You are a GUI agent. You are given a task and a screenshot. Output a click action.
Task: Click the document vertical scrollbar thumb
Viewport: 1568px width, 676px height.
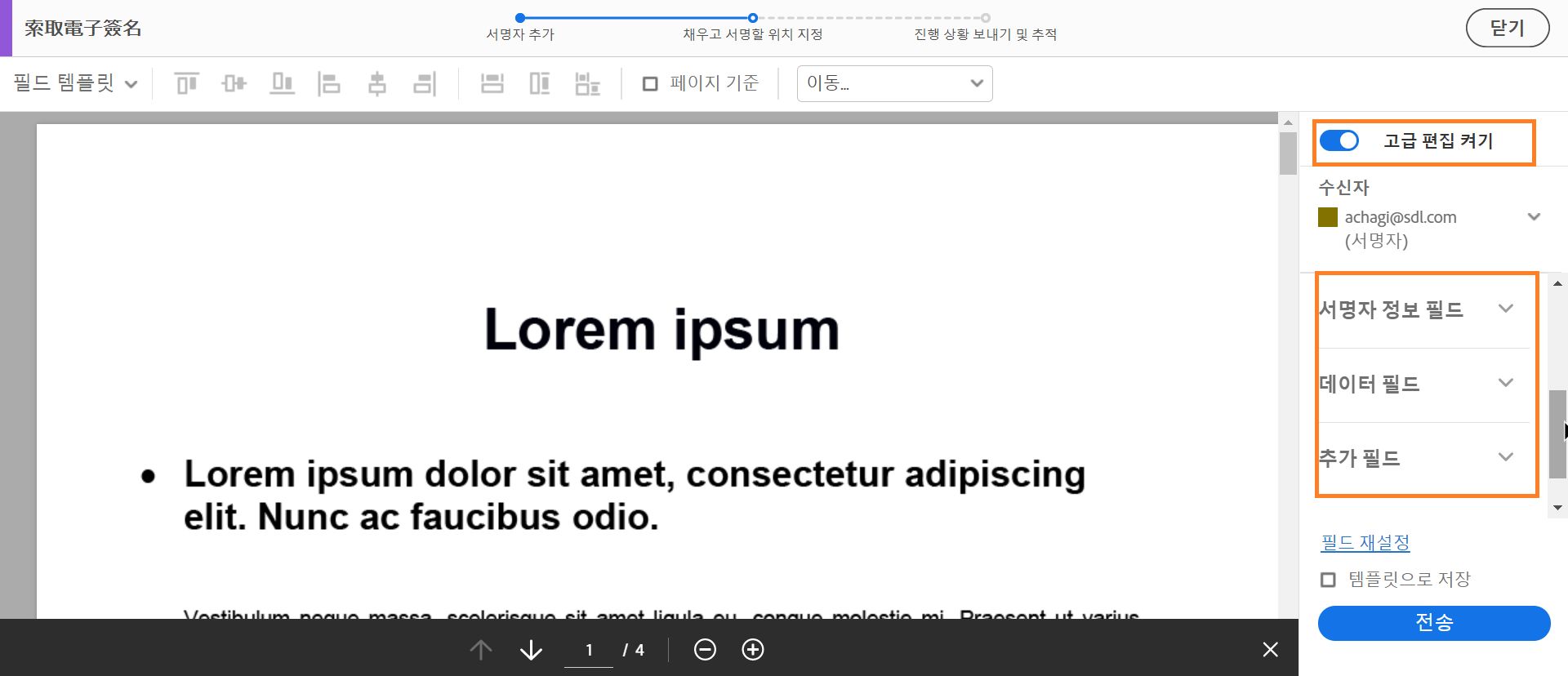pyautogui.click(x=1288, y=153)
